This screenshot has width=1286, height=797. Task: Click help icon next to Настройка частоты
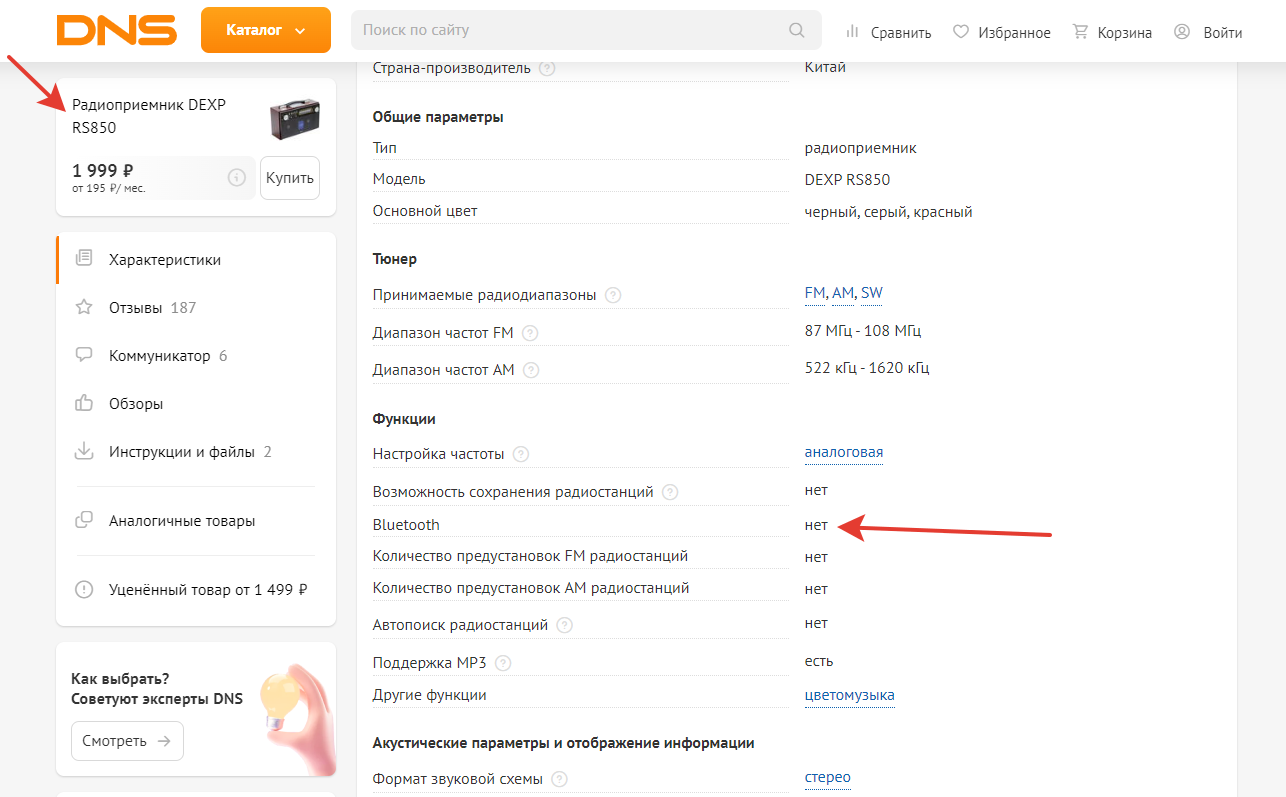pyautogui.click(x=521, y=455)
